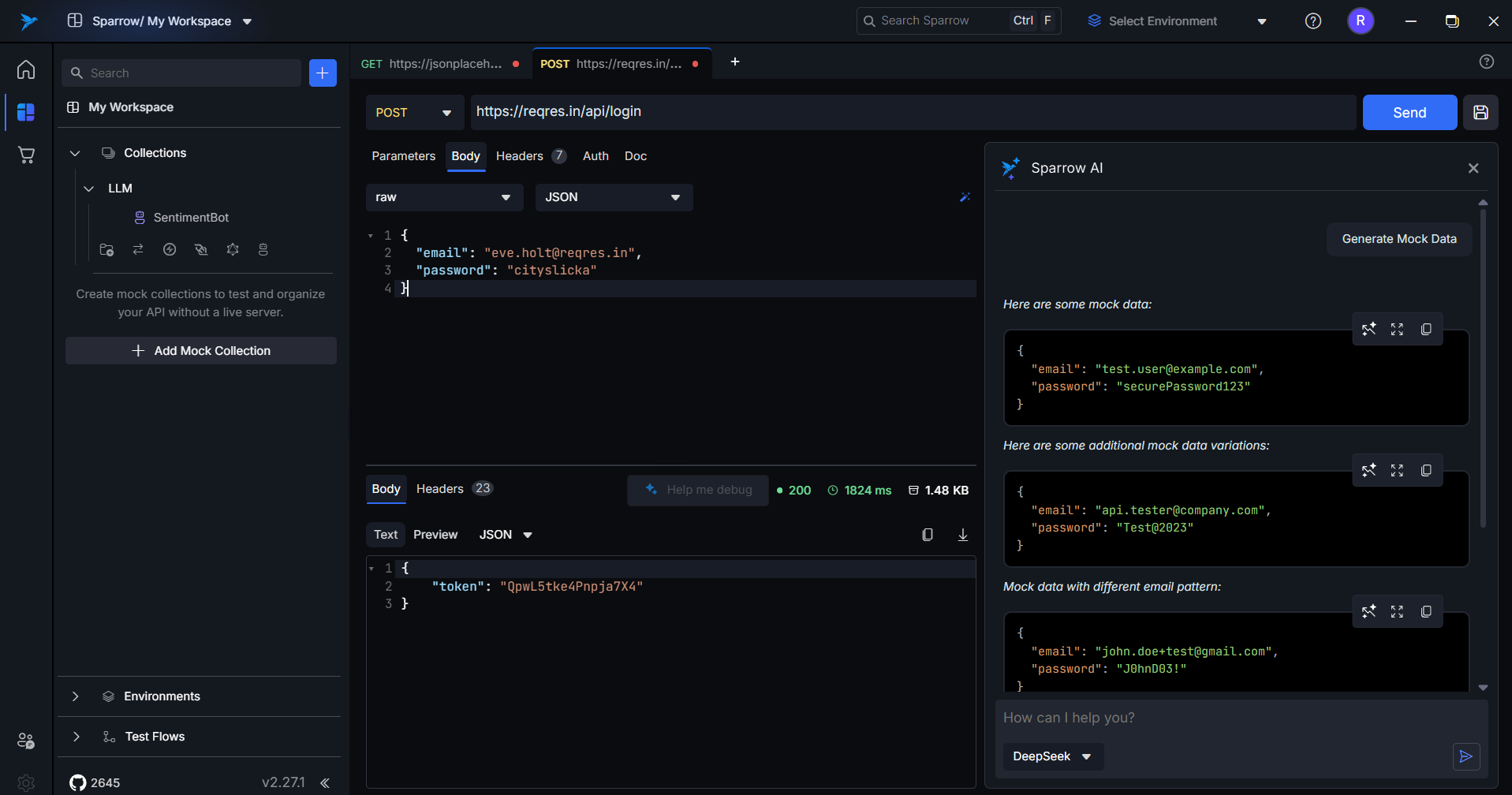Add a GraphQL request icon

click(x=233, y=249)
